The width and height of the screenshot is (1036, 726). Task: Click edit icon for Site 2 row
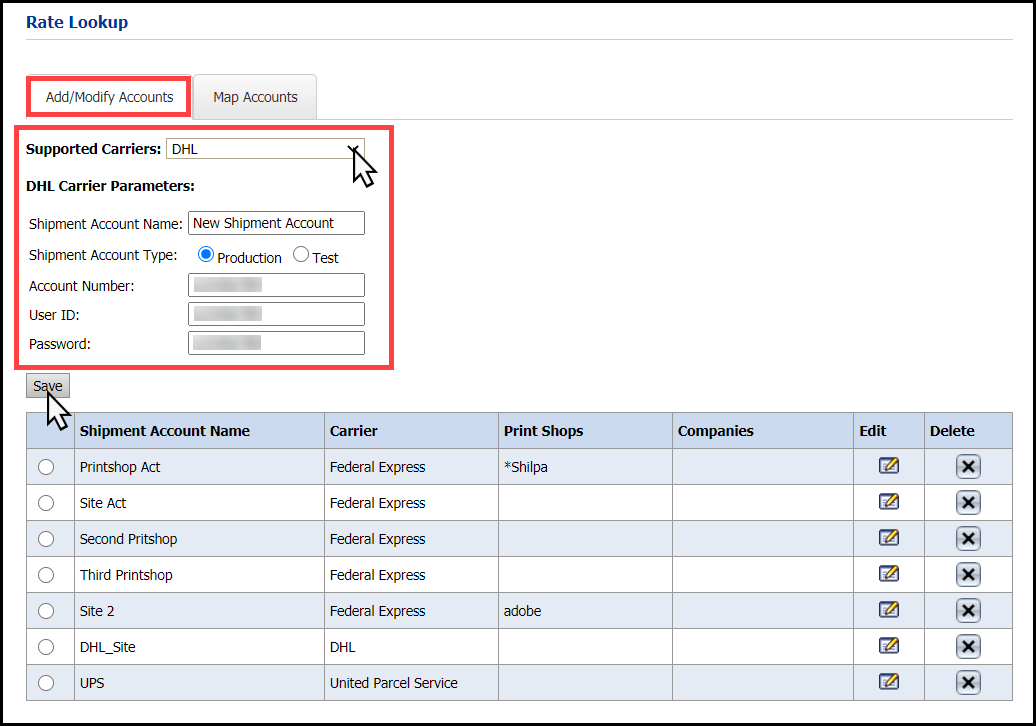[888, 610]
